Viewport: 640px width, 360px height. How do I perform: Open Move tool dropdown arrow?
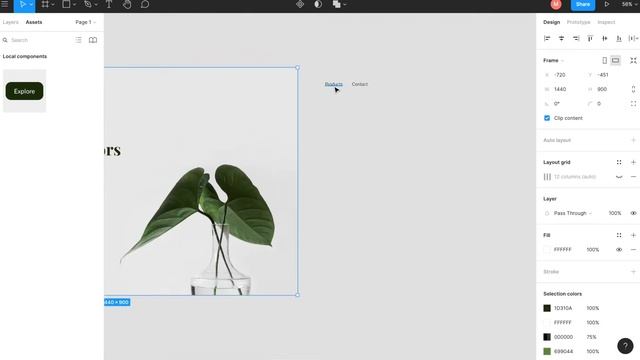coord(31,4)
